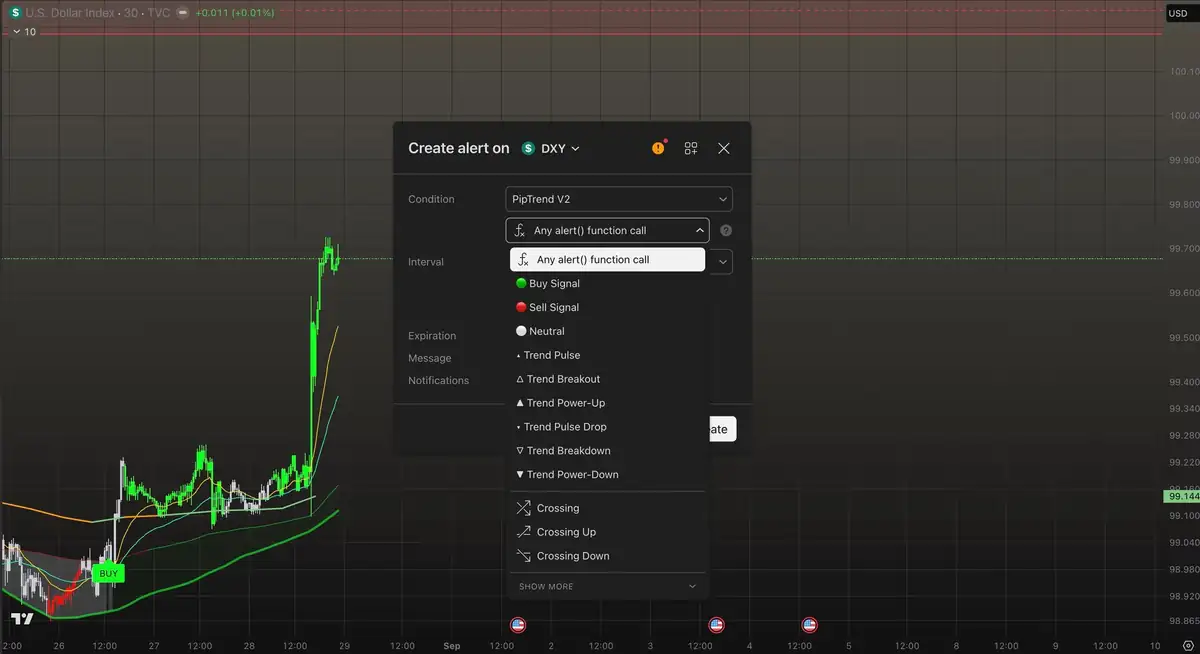Click the green 99.144 price label
The height and width of the screenshot is (654, 1200).
(1182, 496)
